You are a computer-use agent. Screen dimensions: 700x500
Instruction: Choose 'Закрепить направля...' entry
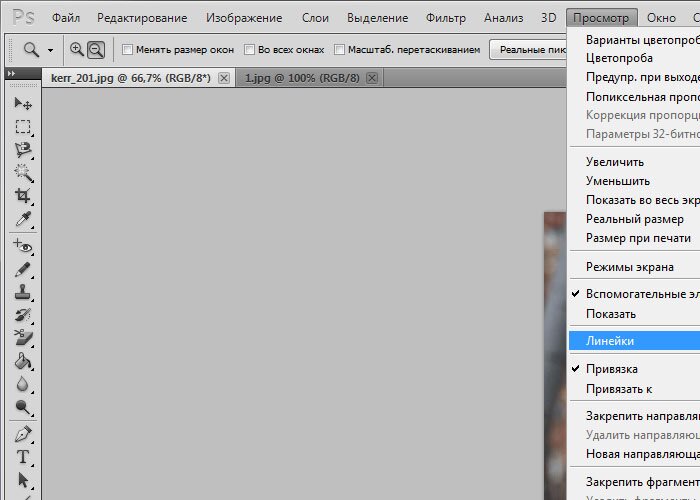[634, 416]
